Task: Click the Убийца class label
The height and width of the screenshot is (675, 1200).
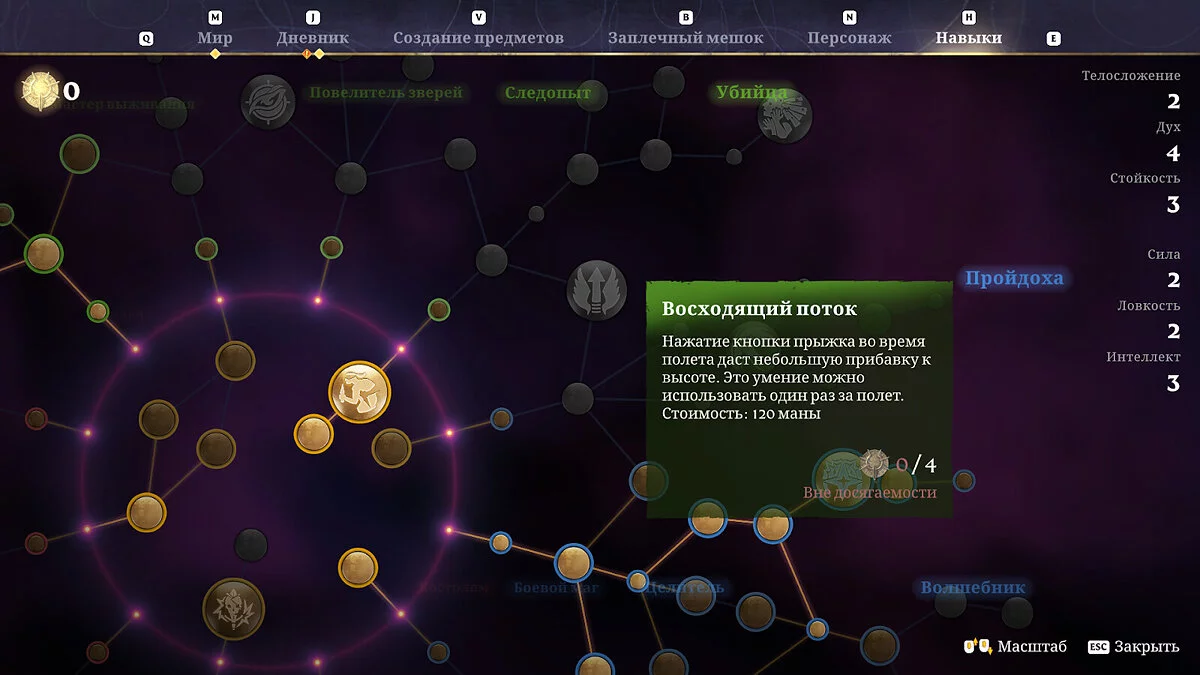Action: [x=752, y=93]
